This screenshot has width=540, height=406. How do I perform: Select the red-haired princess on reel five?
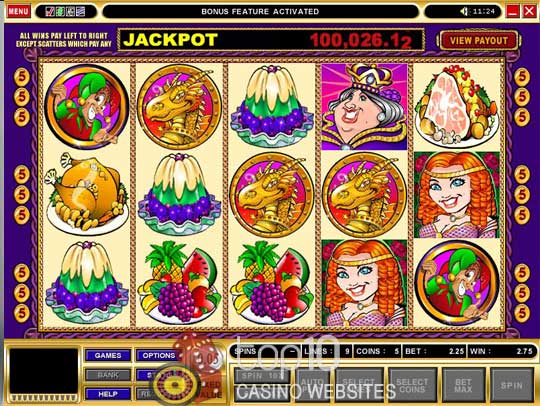pyautogui.click(x=457, y=195)
